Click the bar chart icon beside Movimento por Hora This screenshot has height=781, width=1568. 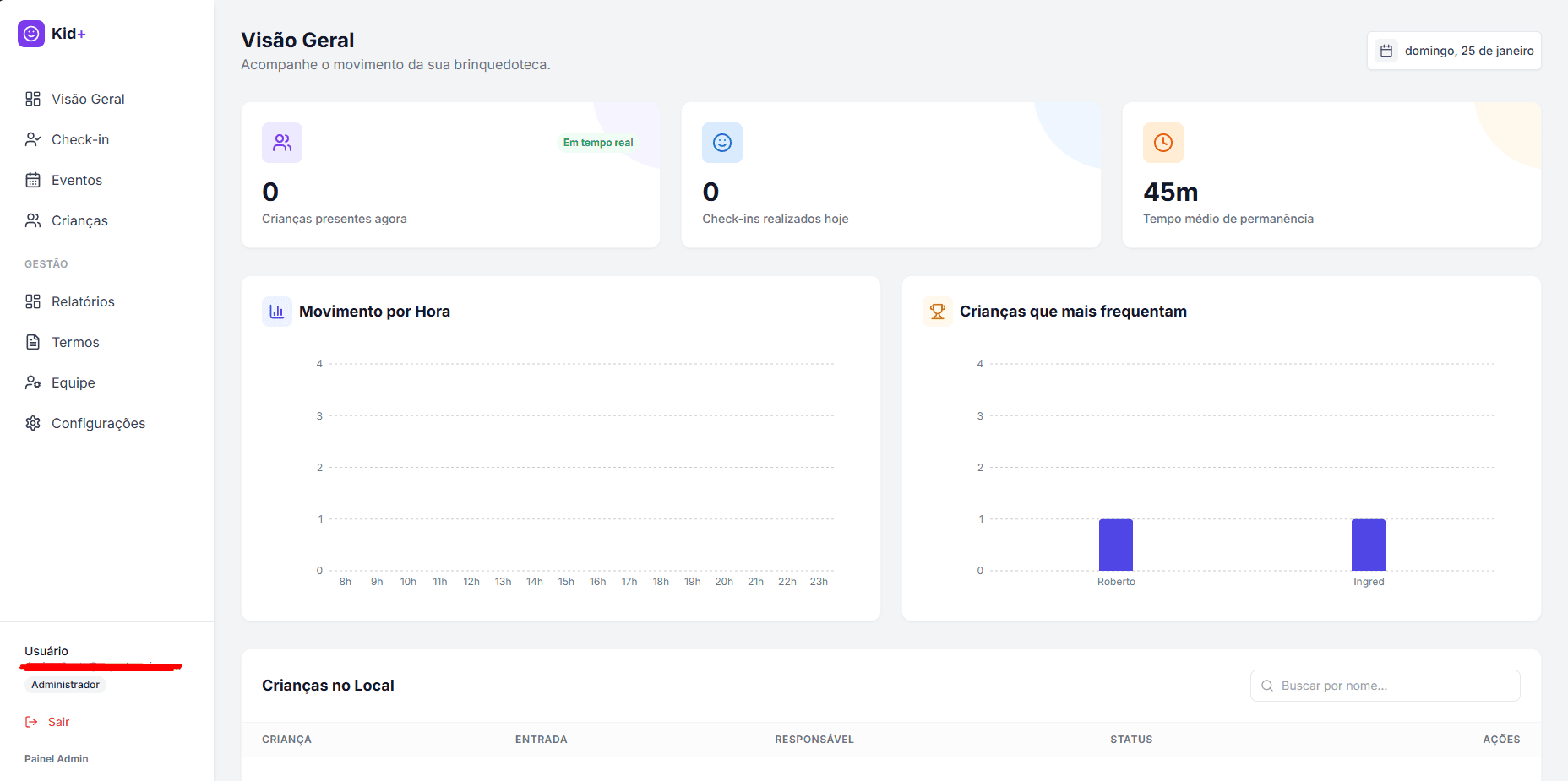277,312
